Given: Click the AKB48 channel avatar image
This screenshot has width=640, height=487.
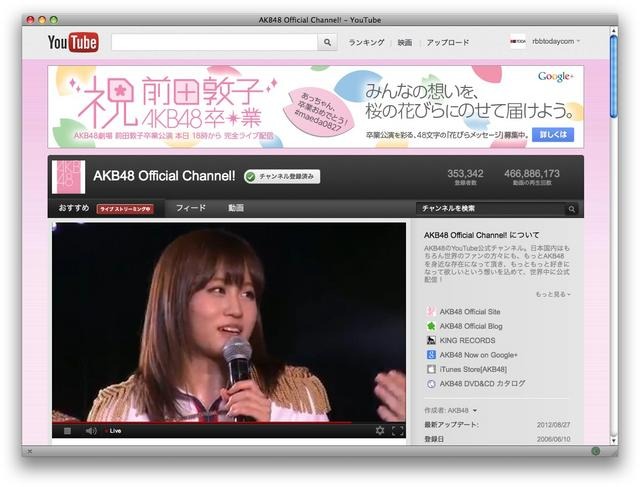Looking at the screenshot, I should [68, 177].
